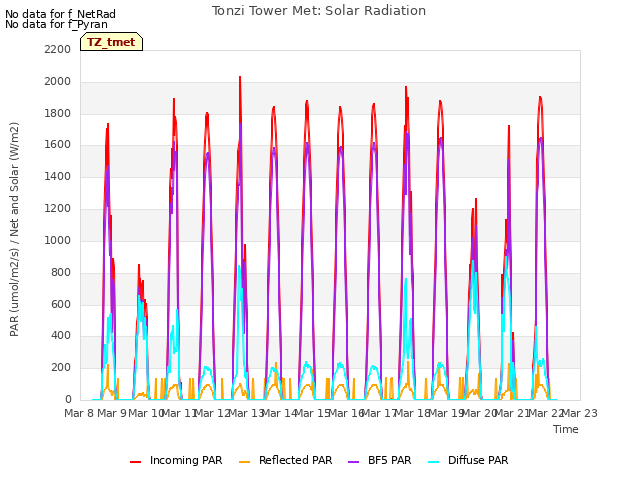The image size is (640, 480).
Task: Click the 'No data for f_Pyran' message
Action: coord(56,24)
